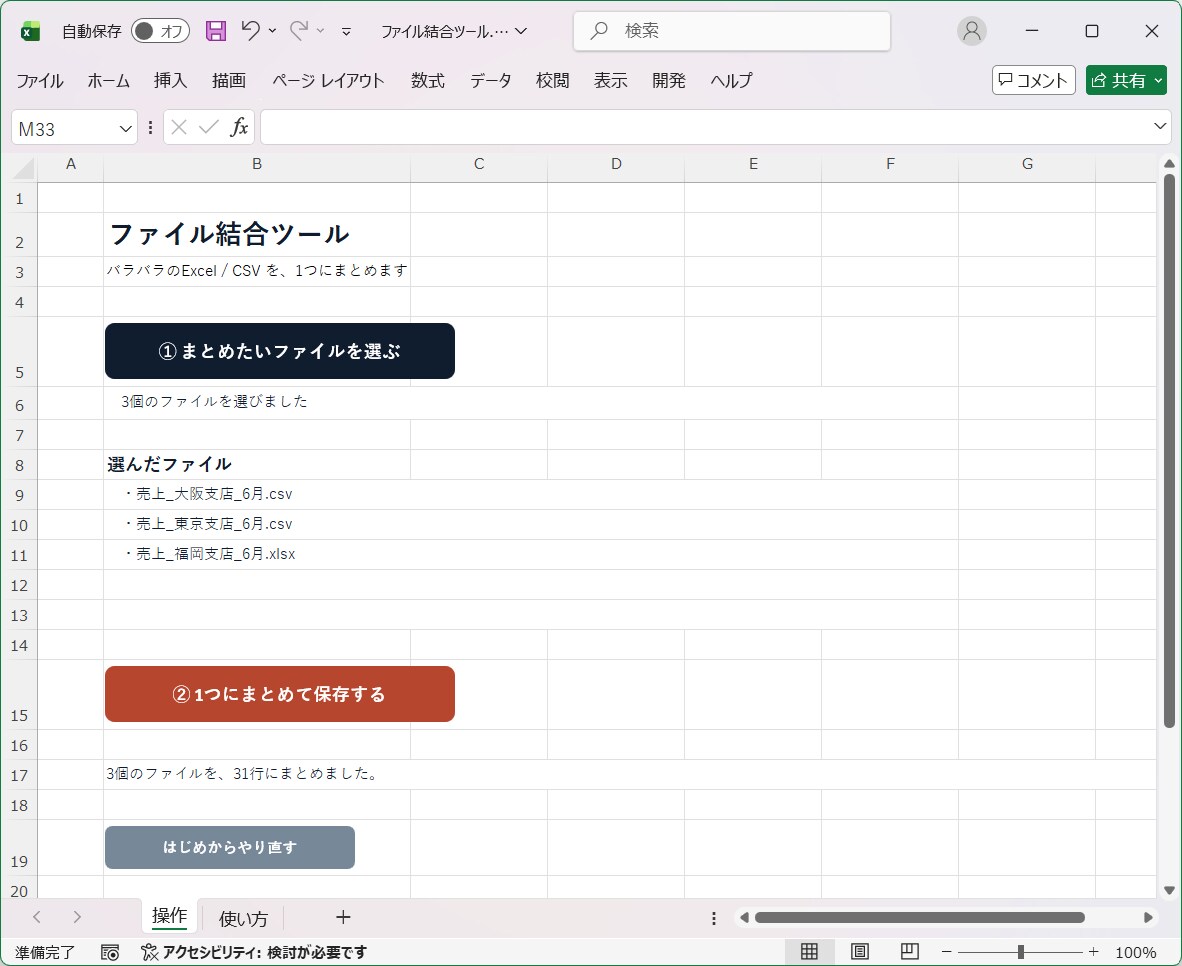Click the next sheet navigation arrow
The image size is (1182, 966).
[77, 917]
